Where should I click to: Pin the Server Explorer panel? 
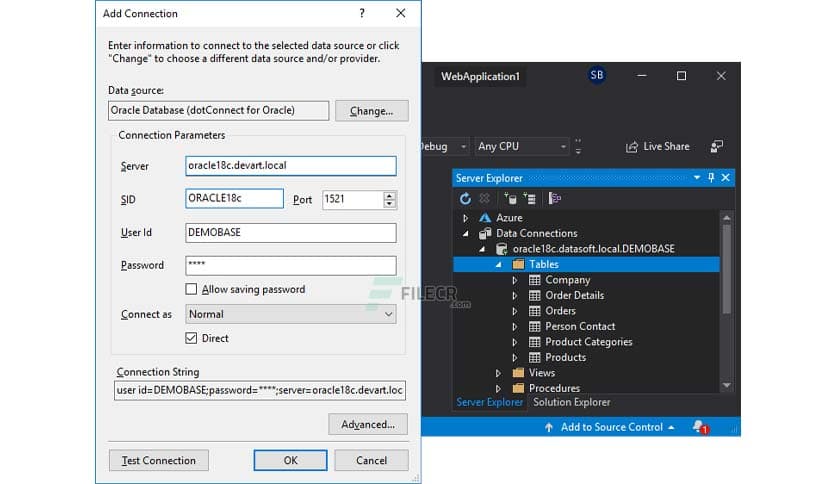point(711,178)
